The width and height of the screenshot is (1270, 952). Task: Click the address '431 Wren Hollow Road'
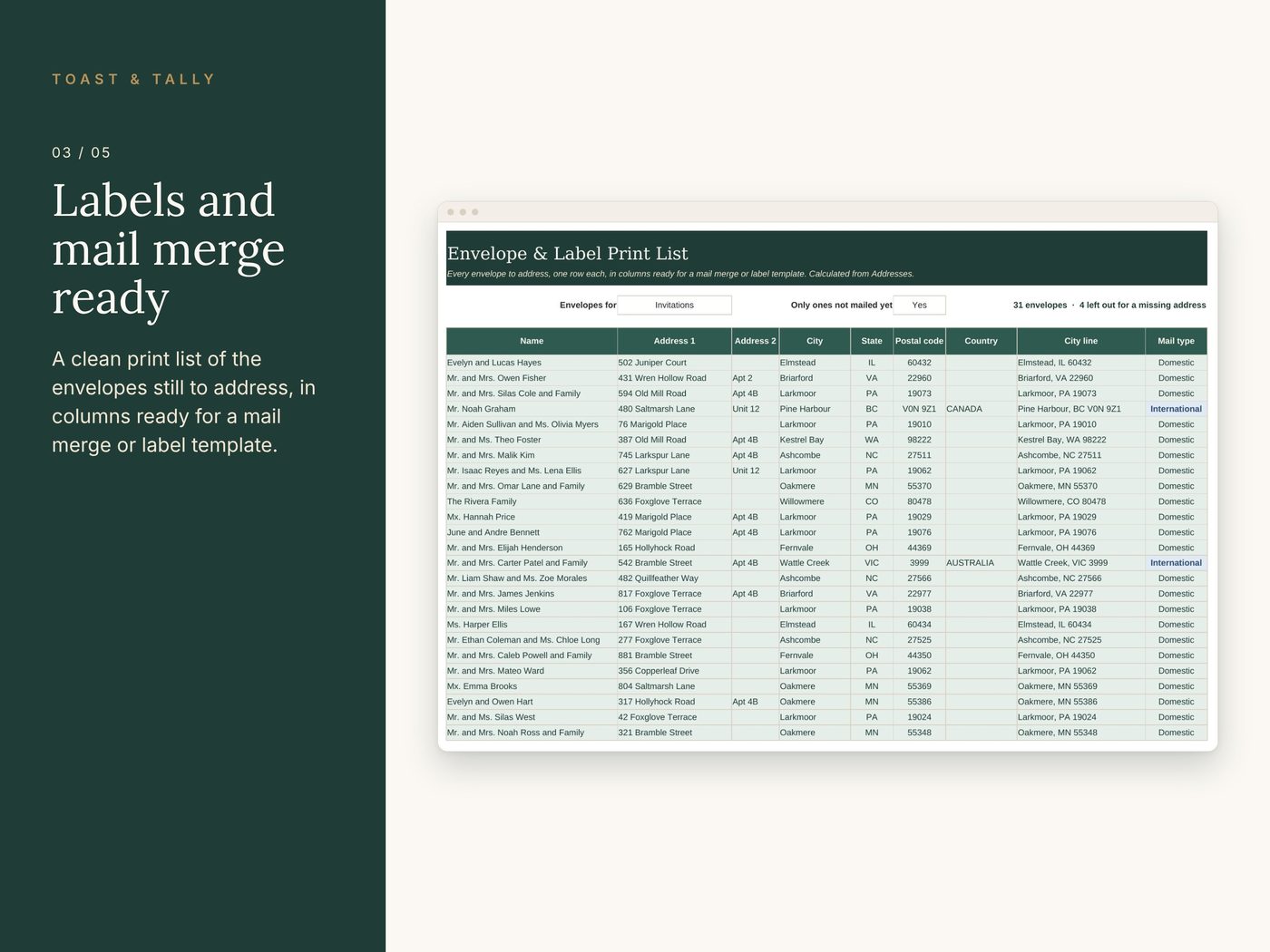tap(662, 378)
